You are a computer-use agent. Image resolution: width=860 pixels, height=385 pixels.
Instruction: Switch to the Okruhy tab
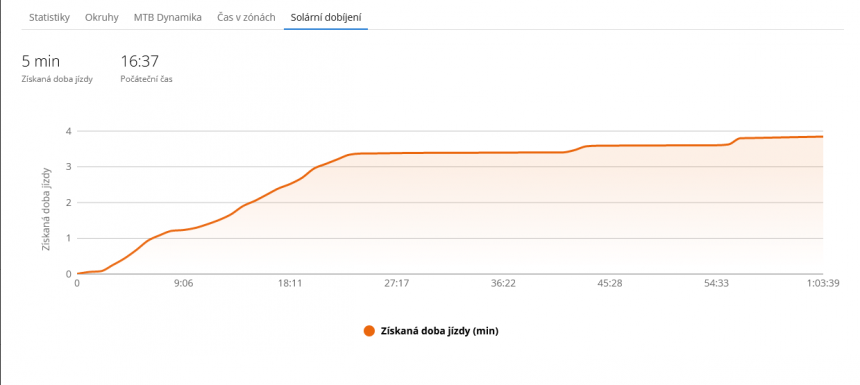tap(101, 18)
